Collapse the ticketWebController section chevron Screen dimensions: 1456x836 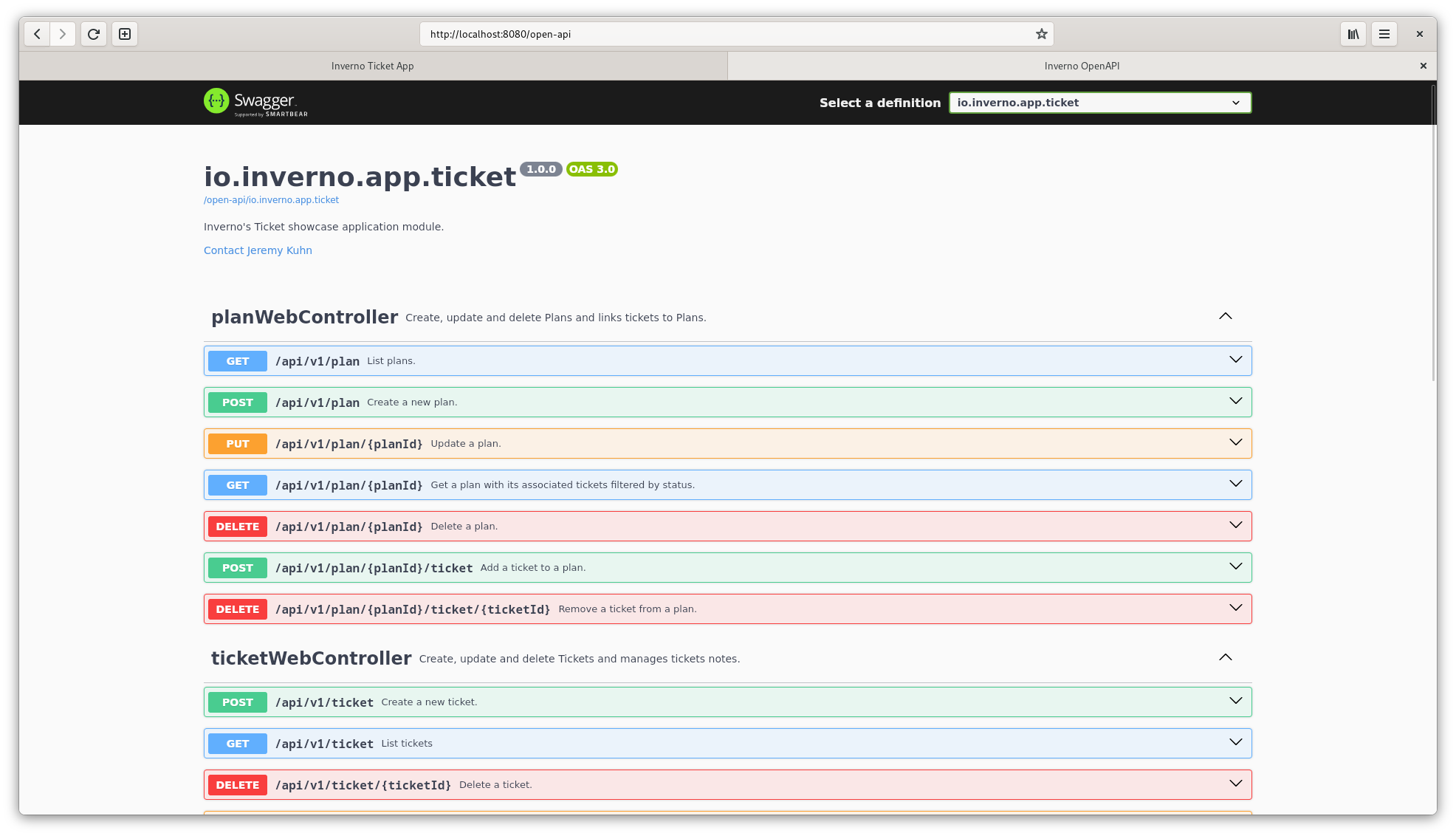coord(1226,657)
